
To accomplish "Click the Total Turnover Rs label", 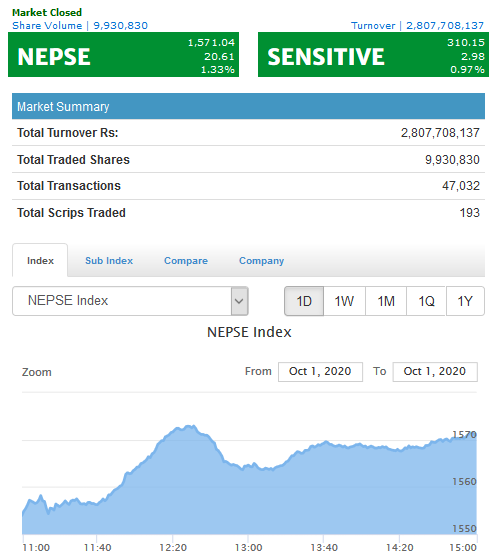I will pyautogui.click(x=68, y=133).
